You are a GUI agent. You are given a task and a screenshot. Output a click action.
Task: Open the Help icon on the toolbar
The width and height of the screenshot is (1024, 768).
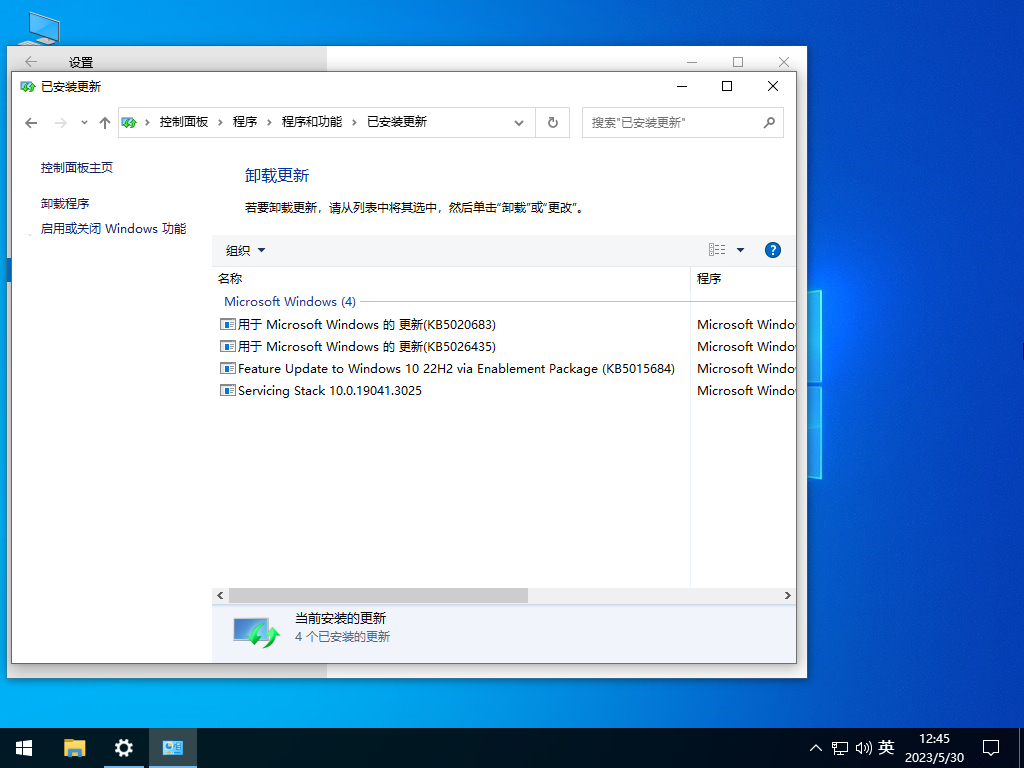coord(773,250)
